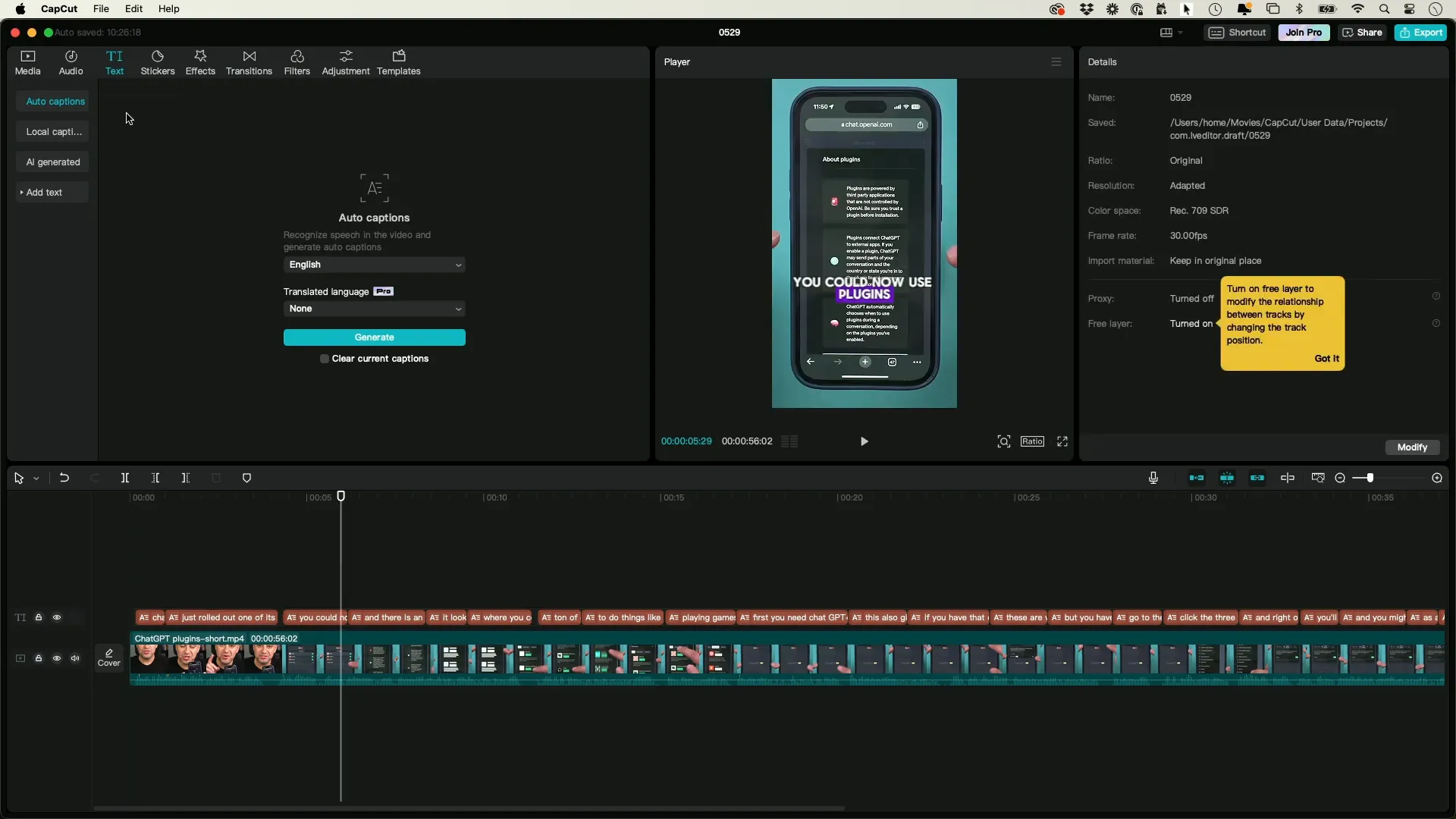Open the Translated language None dropdown

[x=375, y=309]
